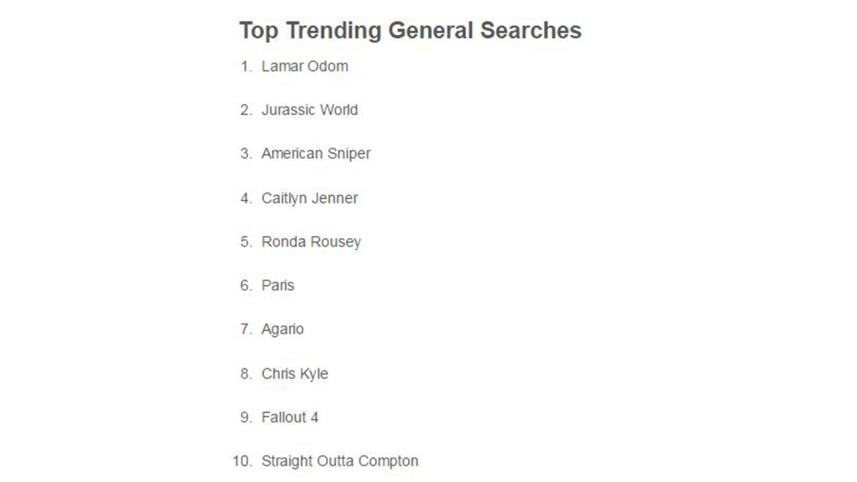Click the Top Trending General Searches heading

click(x=410, y=30)
